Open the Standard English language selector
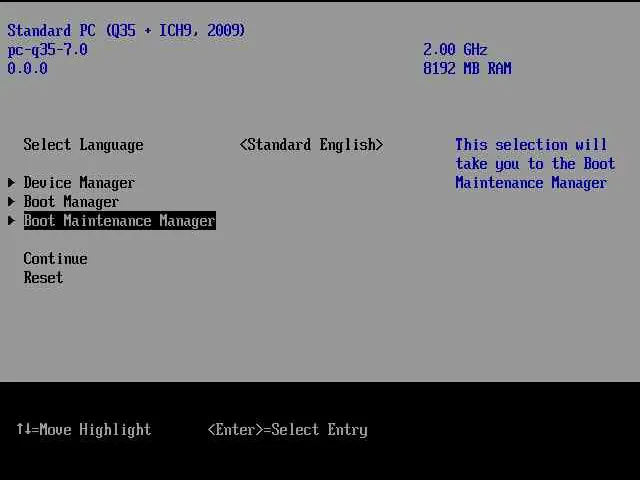The width and height of the screenshot is (640, 480). tap(311, 145)
